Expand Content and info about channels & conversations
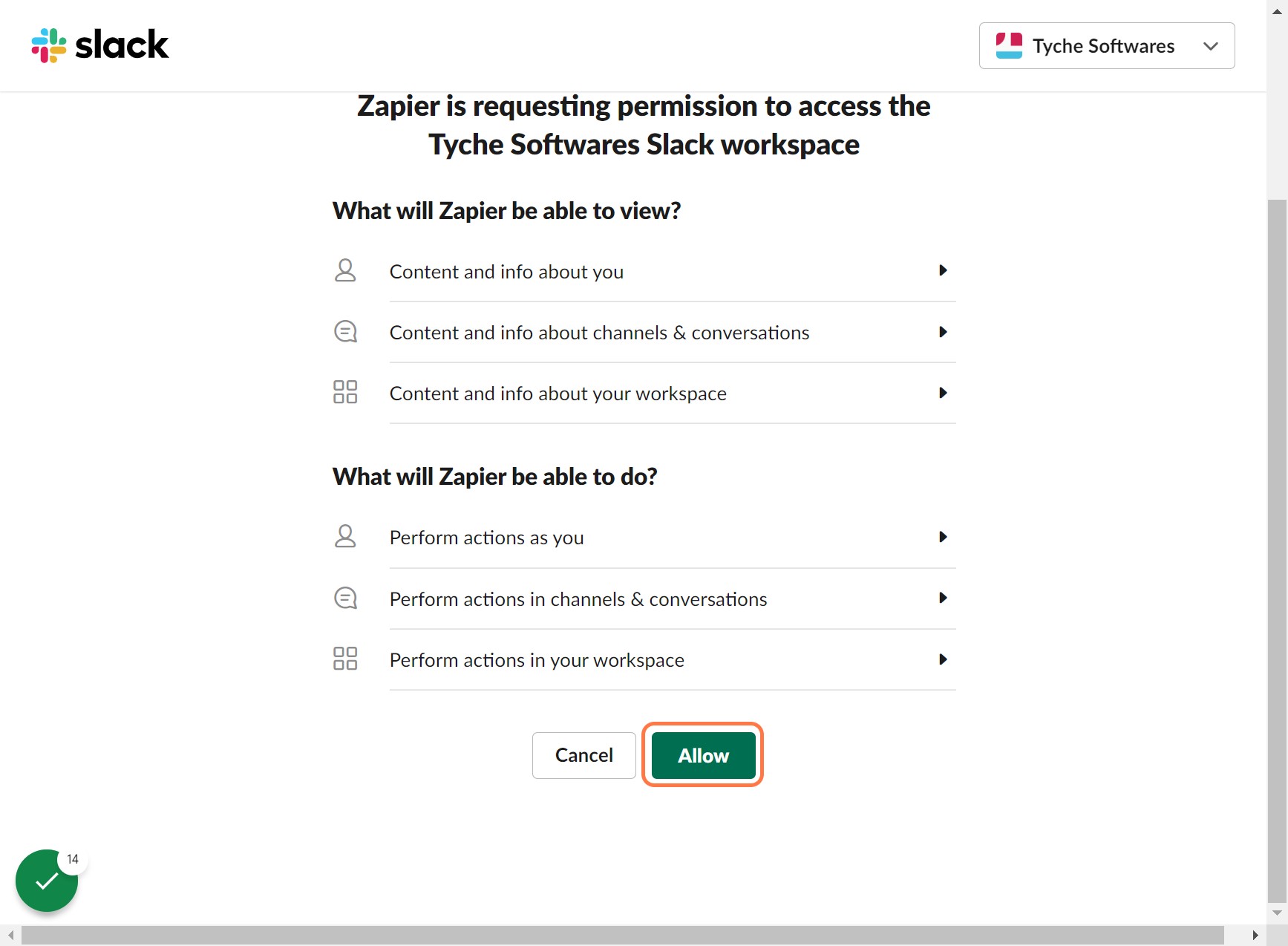 tap(943, 332)
